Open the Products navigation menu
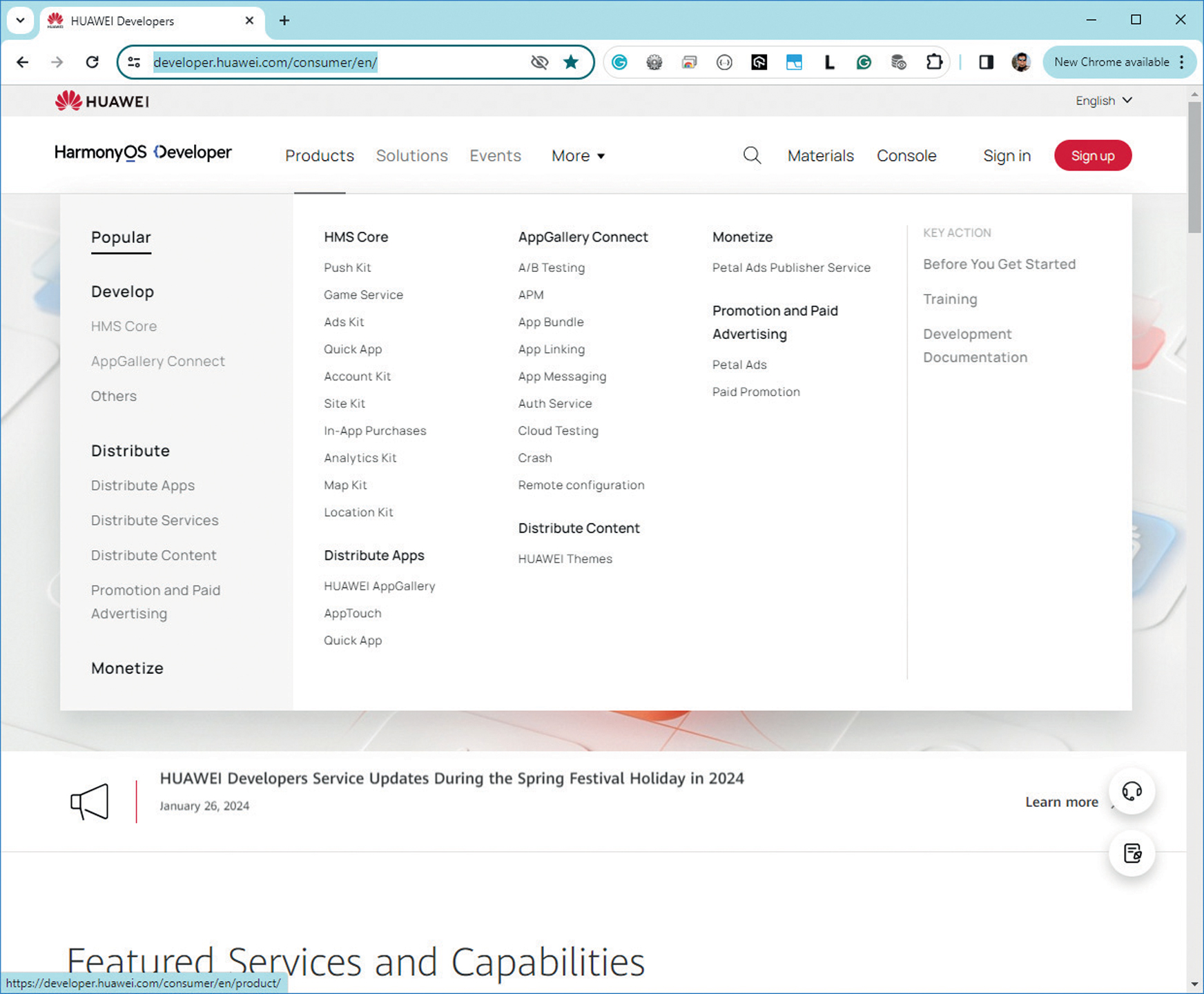The height and width of the screenshot is (994, 1204). (x=320, y=155)
